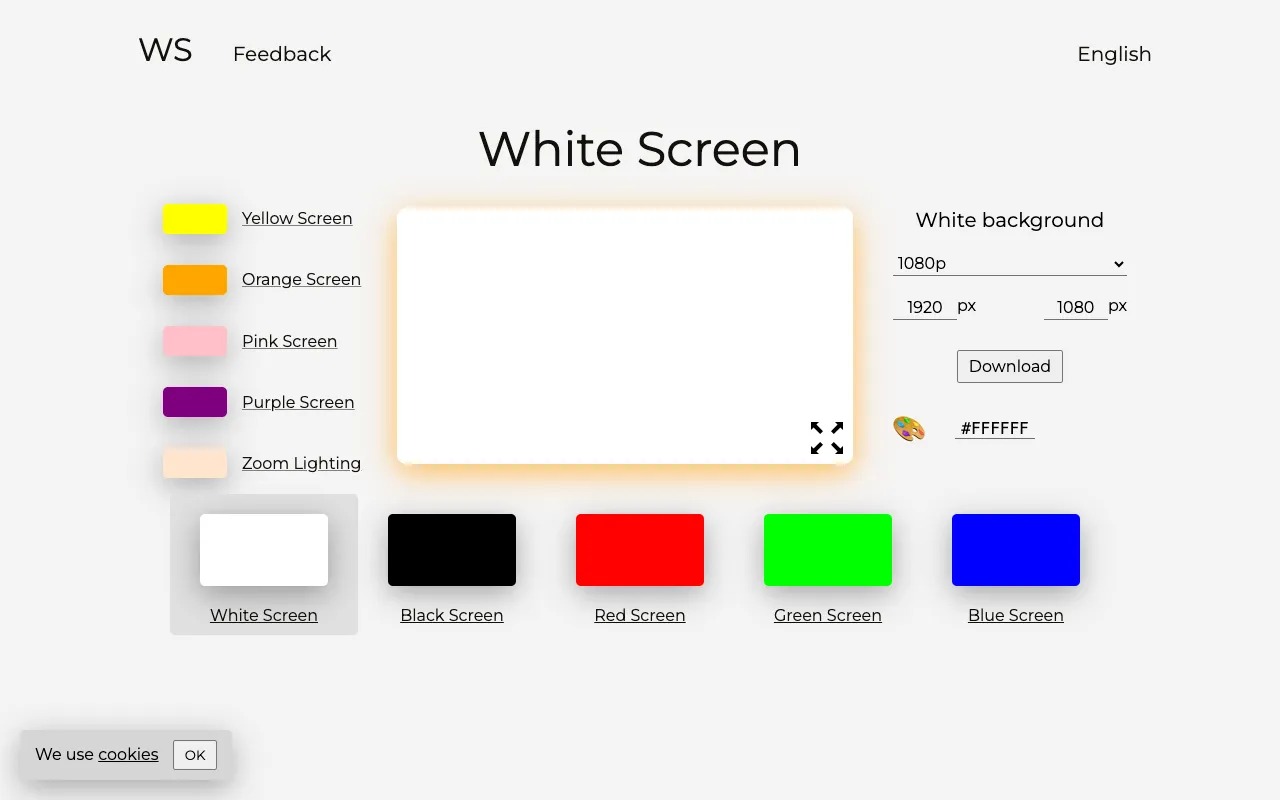Click the yellow color swatch icon

click(194, 218)
